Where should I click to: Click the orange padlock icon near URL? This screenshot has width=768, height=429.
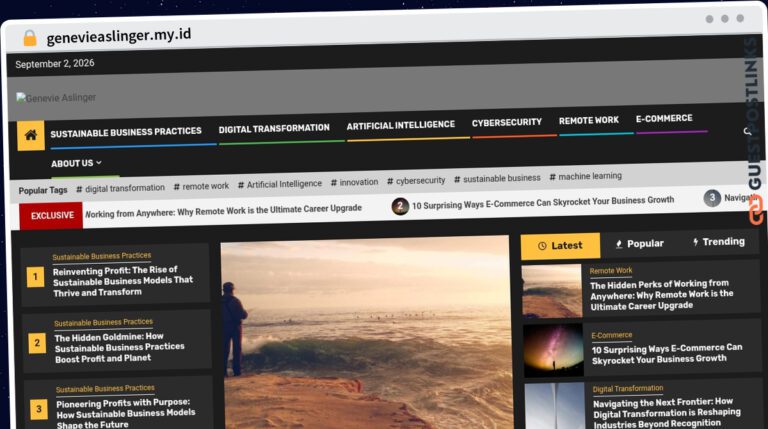click(30, 38)
